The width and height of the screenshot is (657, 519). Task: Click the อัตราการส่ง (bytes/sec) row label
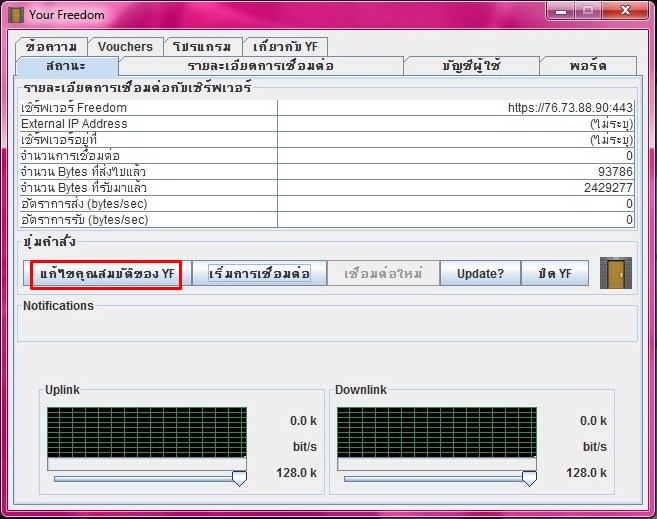pyautogui.click(x=84, y=204)
